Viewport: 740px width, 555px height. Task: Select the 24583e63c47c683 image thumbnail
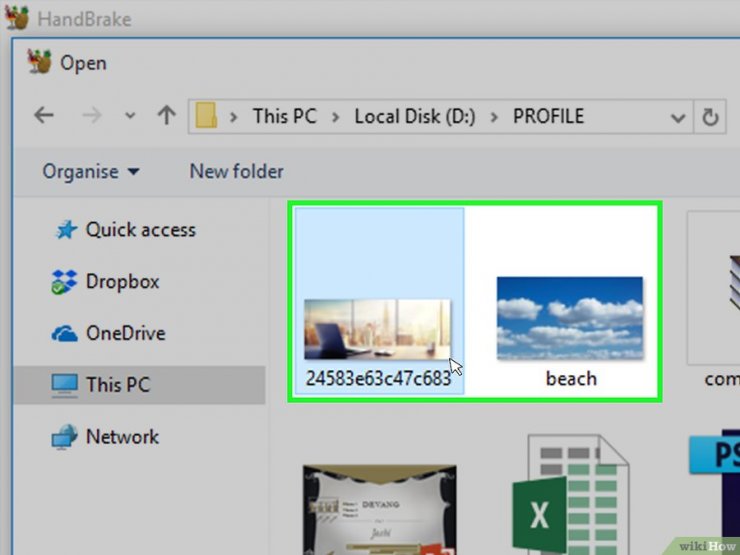click(x=377, y=329)
